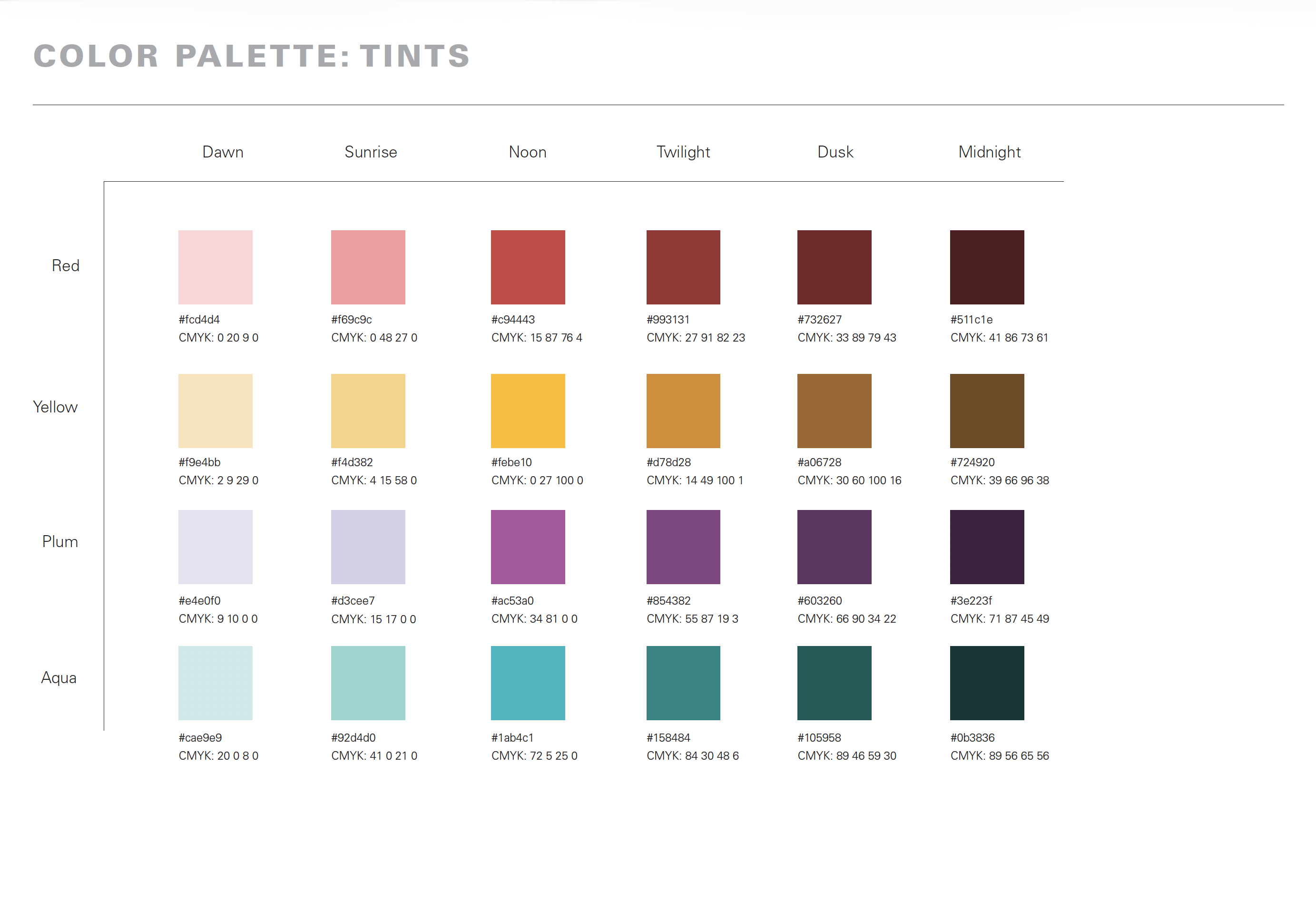The width and height of the screenshot is (1316, 901).
Task: Choose the Aqua Sunrise swatch #92d4d0
Action: [368, 682]
